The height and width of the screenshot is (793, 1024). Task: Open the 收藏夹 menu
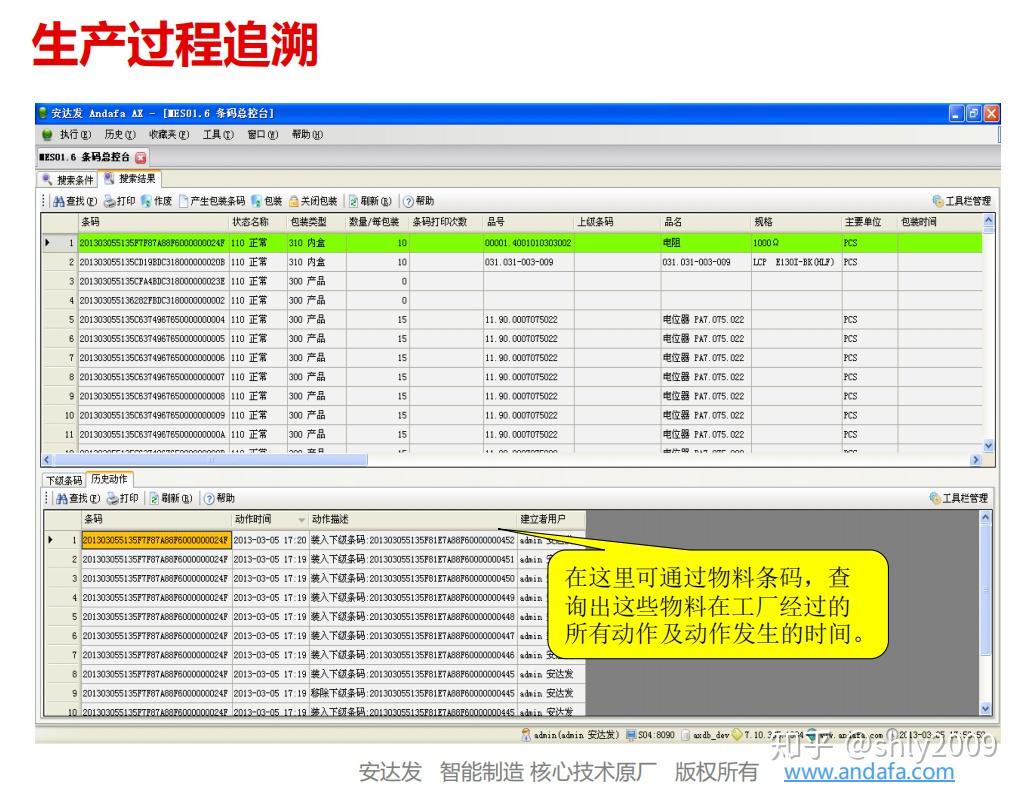pos(168,135)
